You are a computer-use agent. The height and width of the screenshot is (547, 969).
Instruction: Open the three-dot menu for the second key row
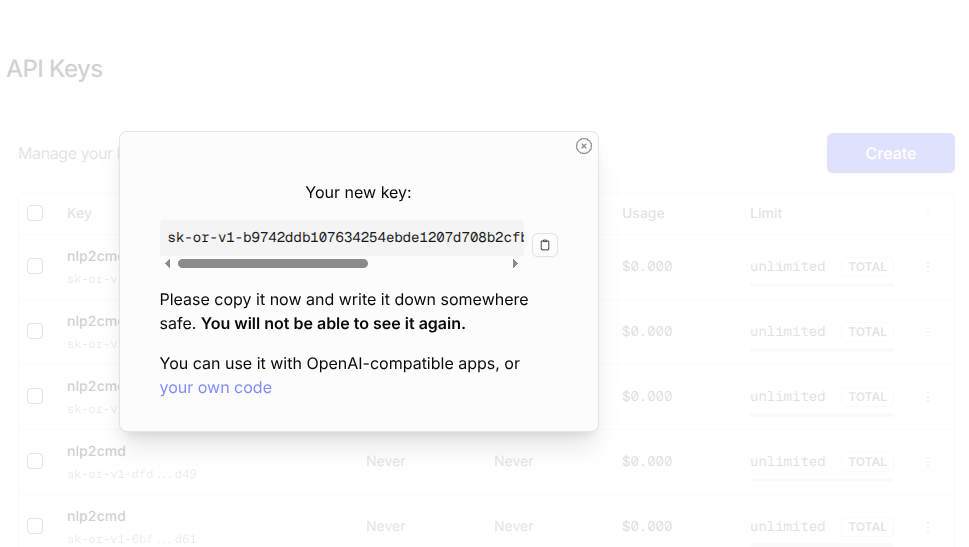coord(928,332)
